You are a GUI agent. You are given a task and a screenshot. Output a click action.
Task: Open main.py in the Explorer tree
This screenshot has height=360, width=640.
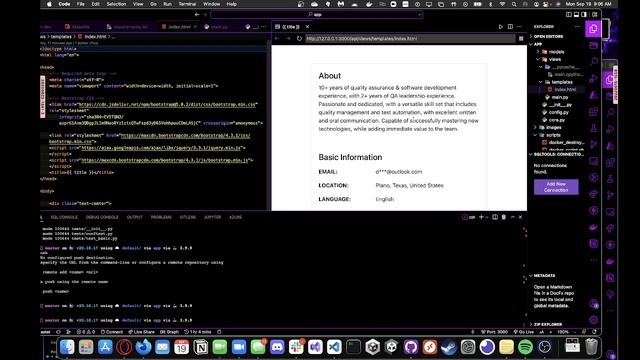[560, 97]
